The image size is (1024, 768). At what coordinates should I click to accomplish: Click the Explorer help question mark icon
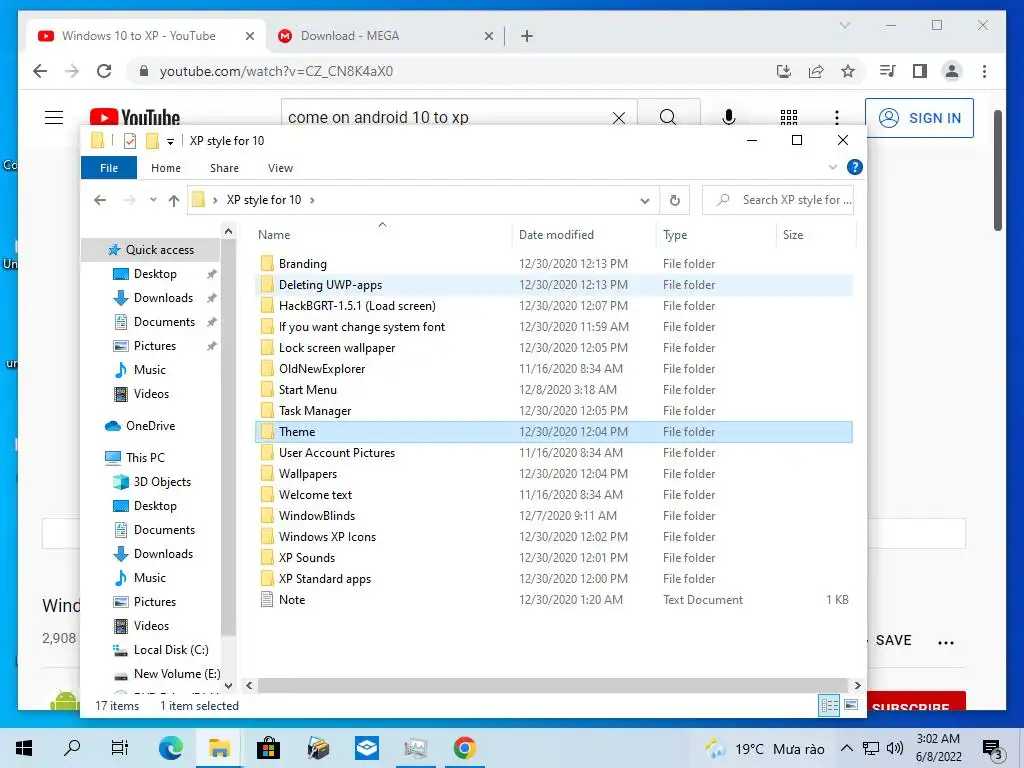pos(854,167)
